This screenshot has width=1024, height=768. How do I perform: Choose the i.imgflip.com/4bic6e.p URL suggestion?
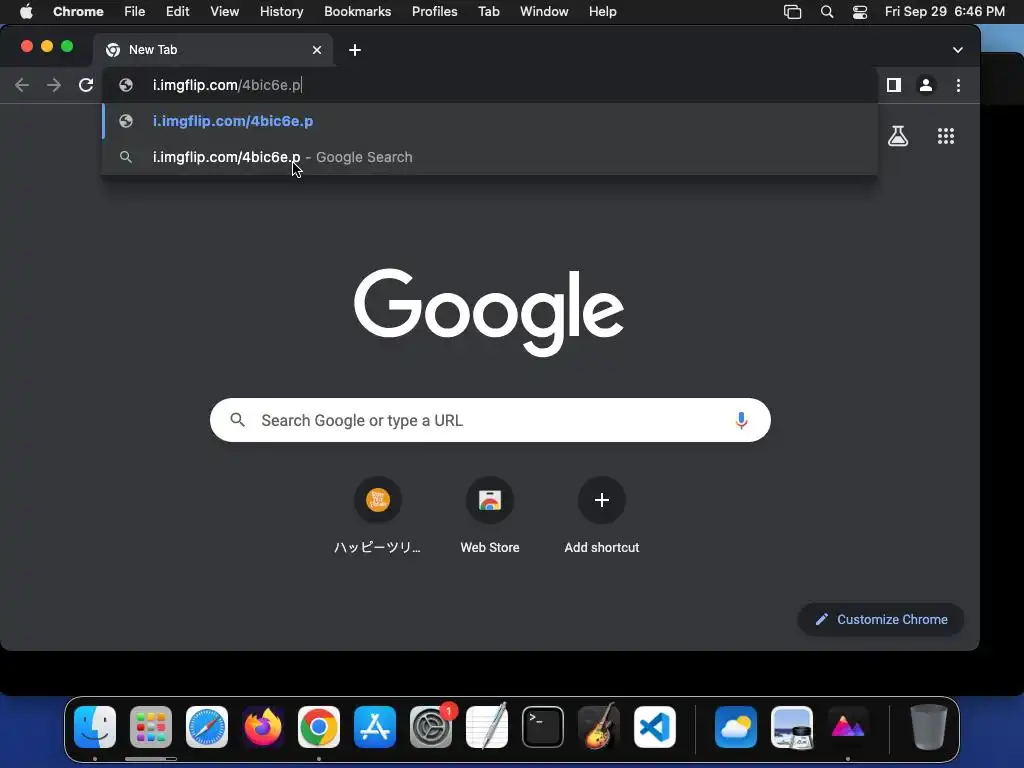(490, 121)
